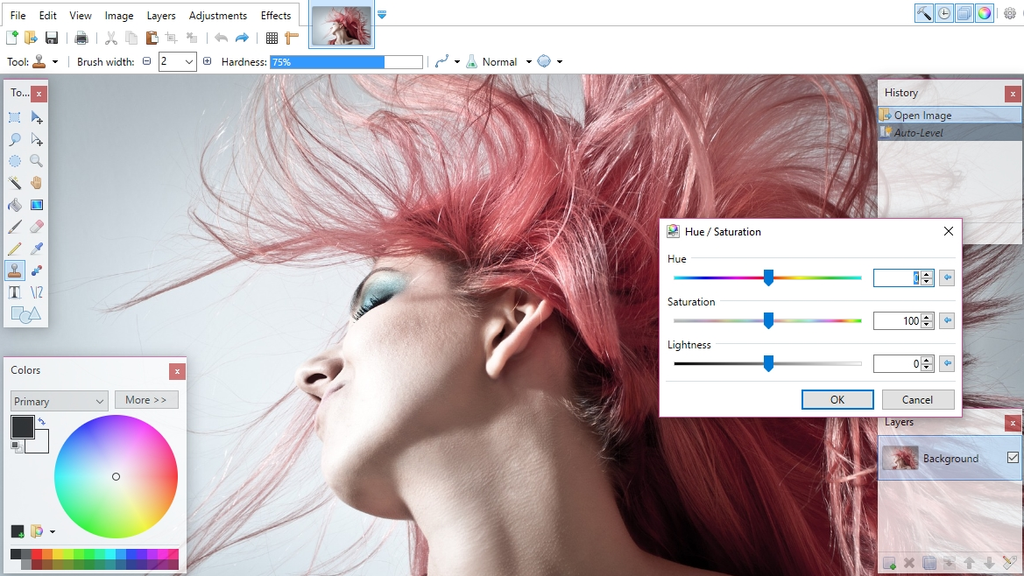Open the Effects menu
The width and height of the screenshot is (1024, 576).
(x=276, y=15)
